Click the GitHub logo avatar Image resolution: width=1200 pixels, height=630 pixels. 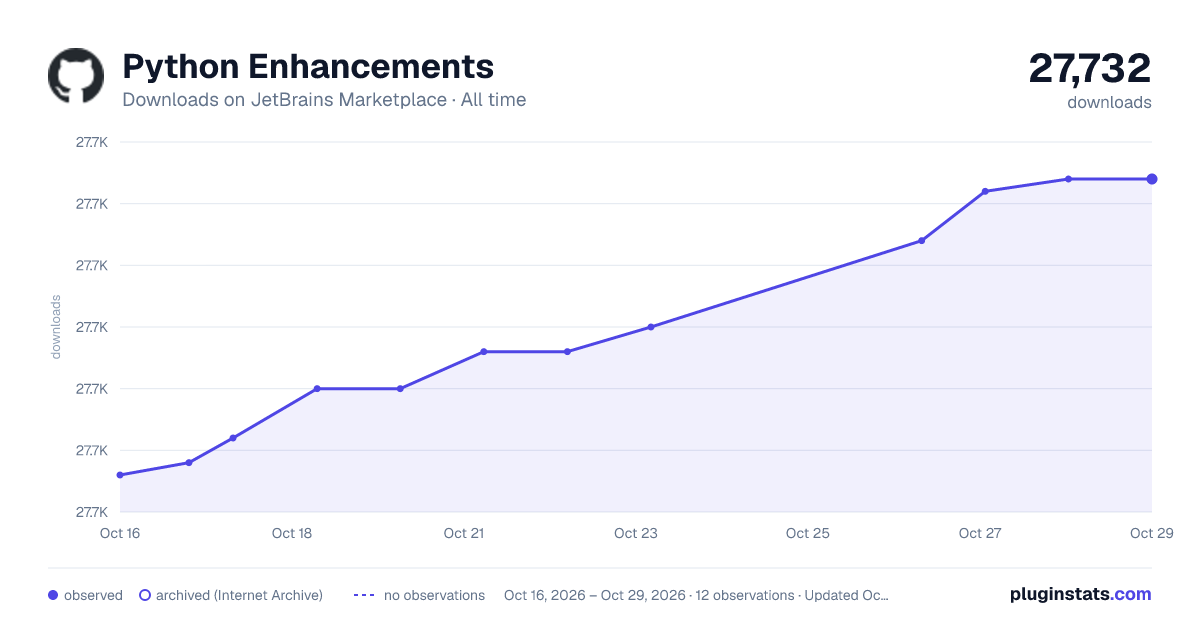76,75
